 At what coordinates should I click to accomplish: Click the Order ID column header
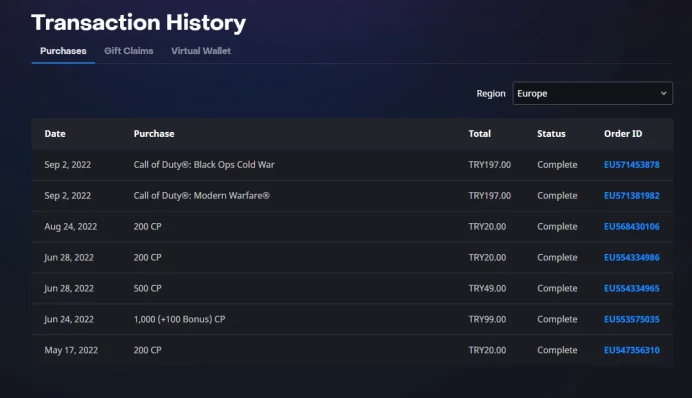(623, 134)
